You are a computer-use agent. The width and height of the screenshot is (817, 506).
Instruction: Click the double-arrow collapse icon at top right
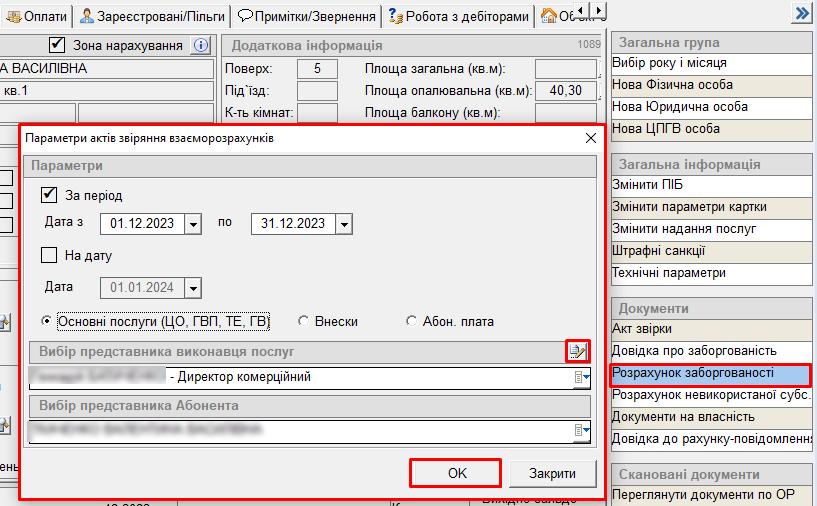(800, 13)
